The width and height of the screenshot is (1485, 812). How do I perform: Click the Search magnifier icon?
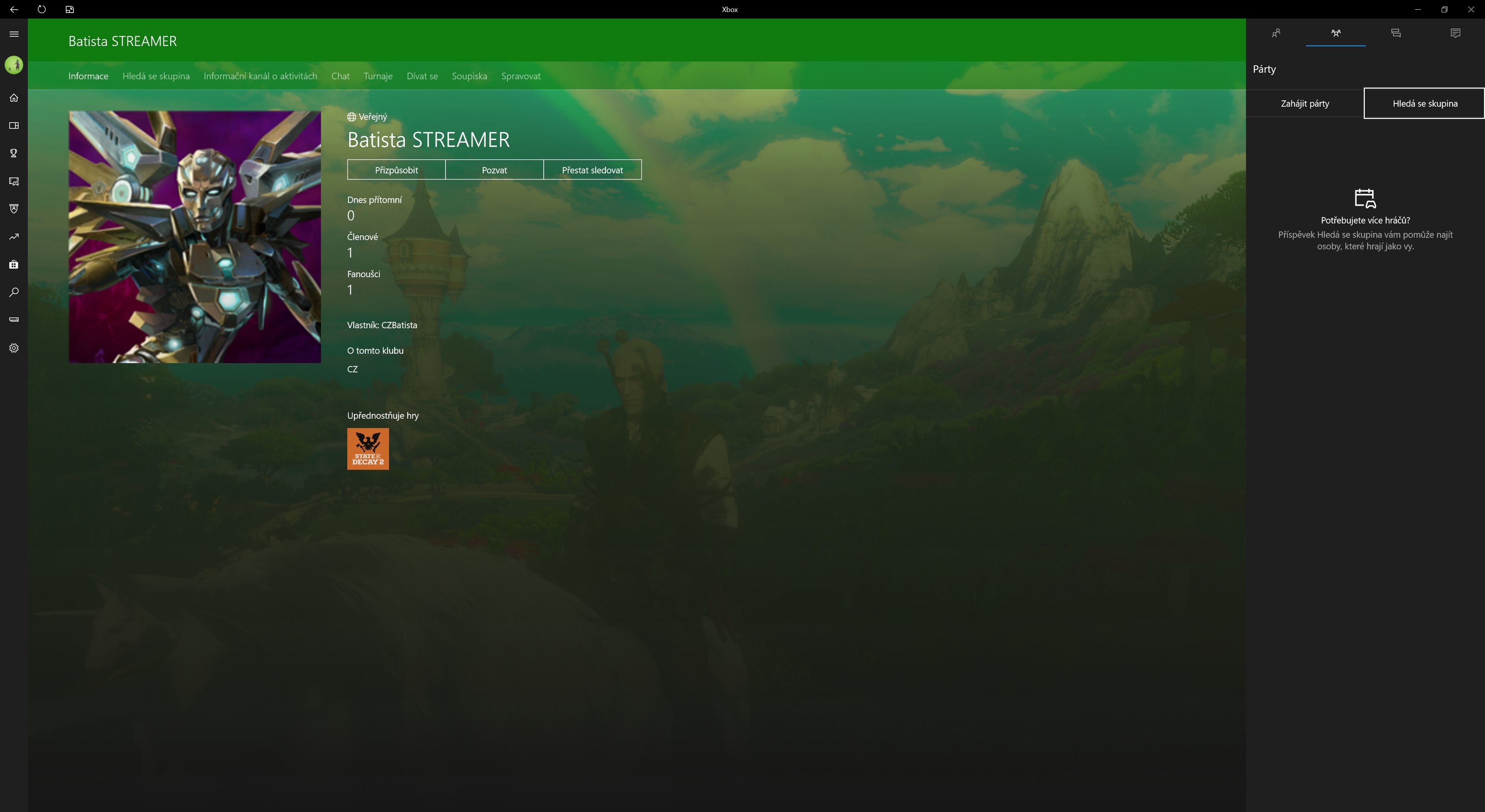point(14,292)
